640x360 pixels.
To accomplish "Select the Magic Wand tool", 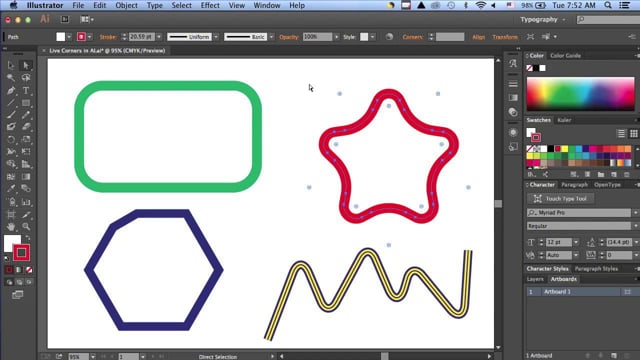I will point(11,78).
